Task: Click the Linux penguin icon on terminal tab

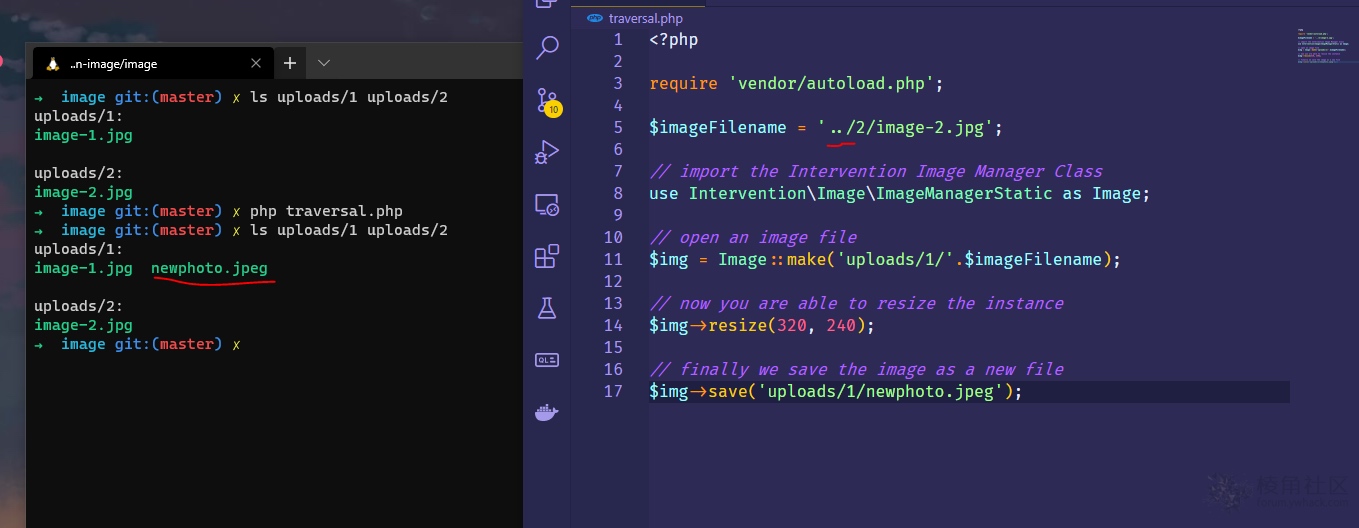Action: pyautogui.click(x=52, y=64)
